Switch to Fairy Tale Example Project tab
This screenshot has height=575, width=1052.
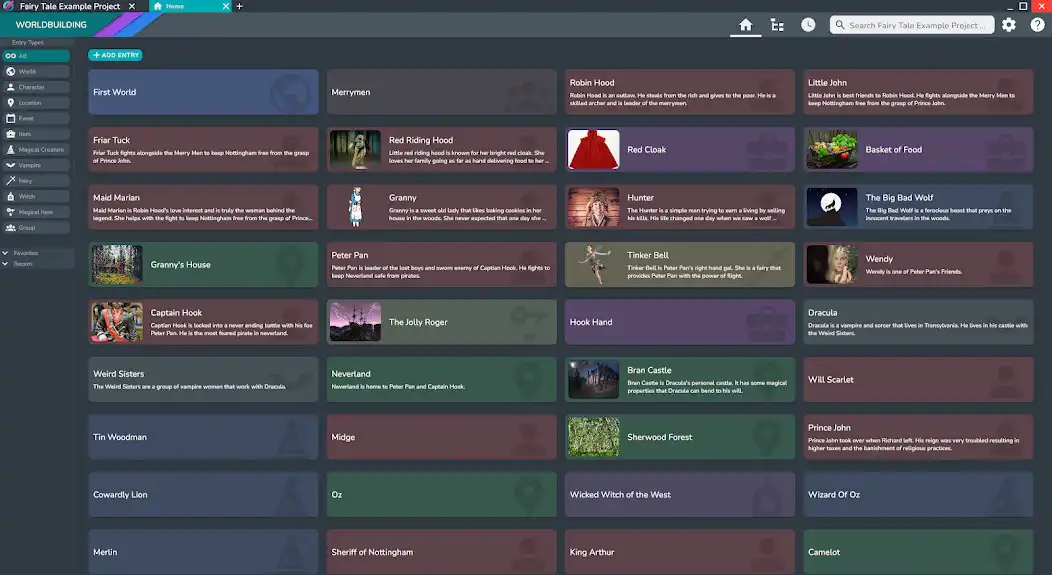click(x=70, y=6)
